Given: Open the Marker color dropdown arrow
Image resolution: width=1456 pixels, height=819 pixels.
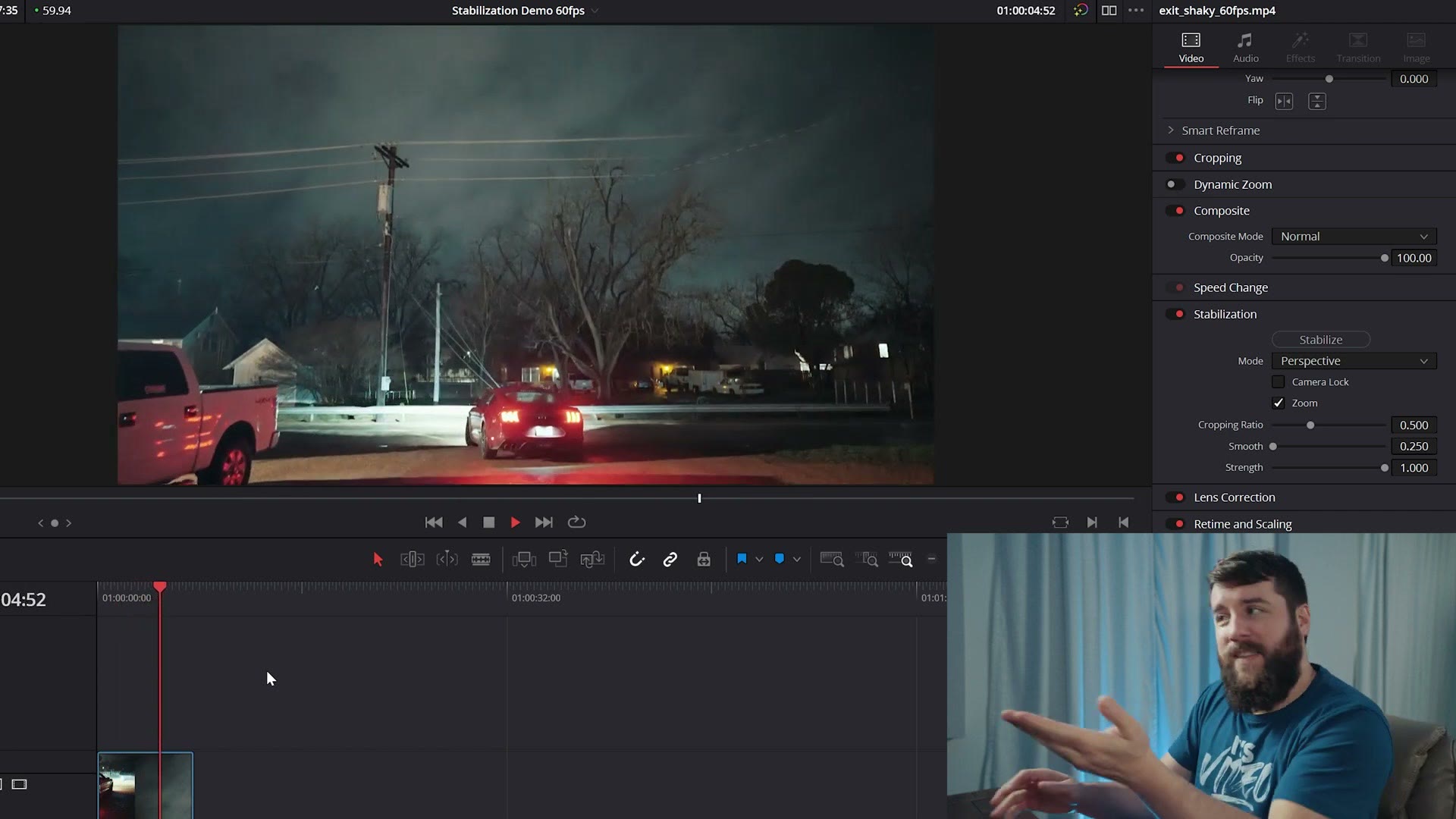Looking at the screenshot, I should (797, 560).
